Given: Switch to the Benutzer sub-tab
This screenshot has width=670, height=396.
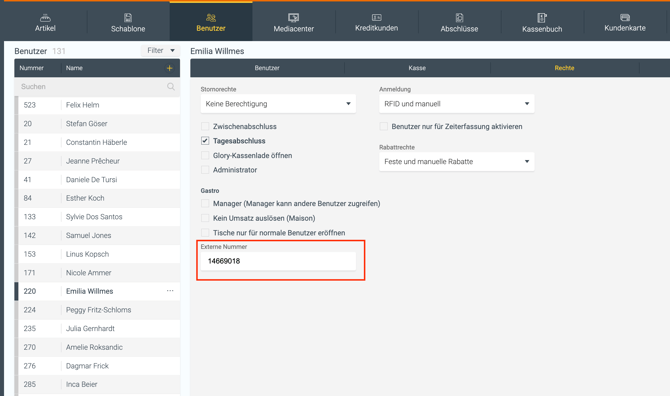Looking at the screenshot, I should click(267, 68).
